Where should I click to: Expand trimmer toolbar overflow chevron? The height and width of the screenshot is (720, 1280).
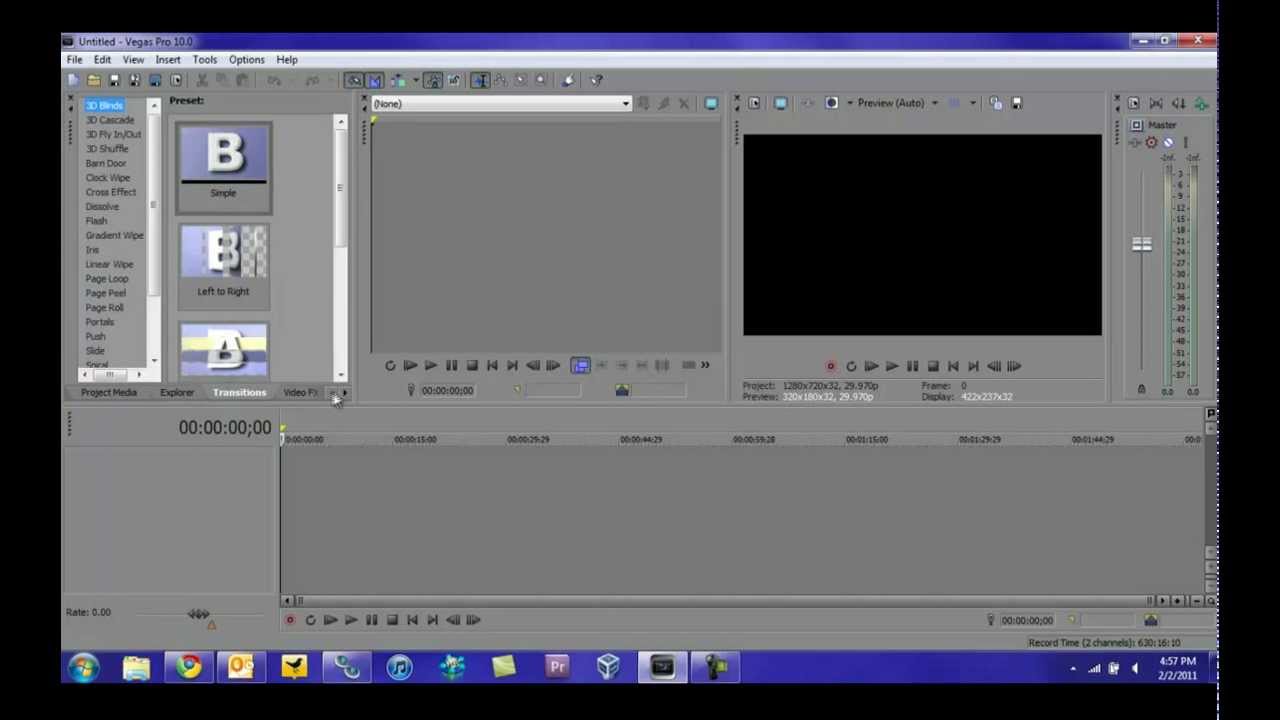[x=705, y=366]
